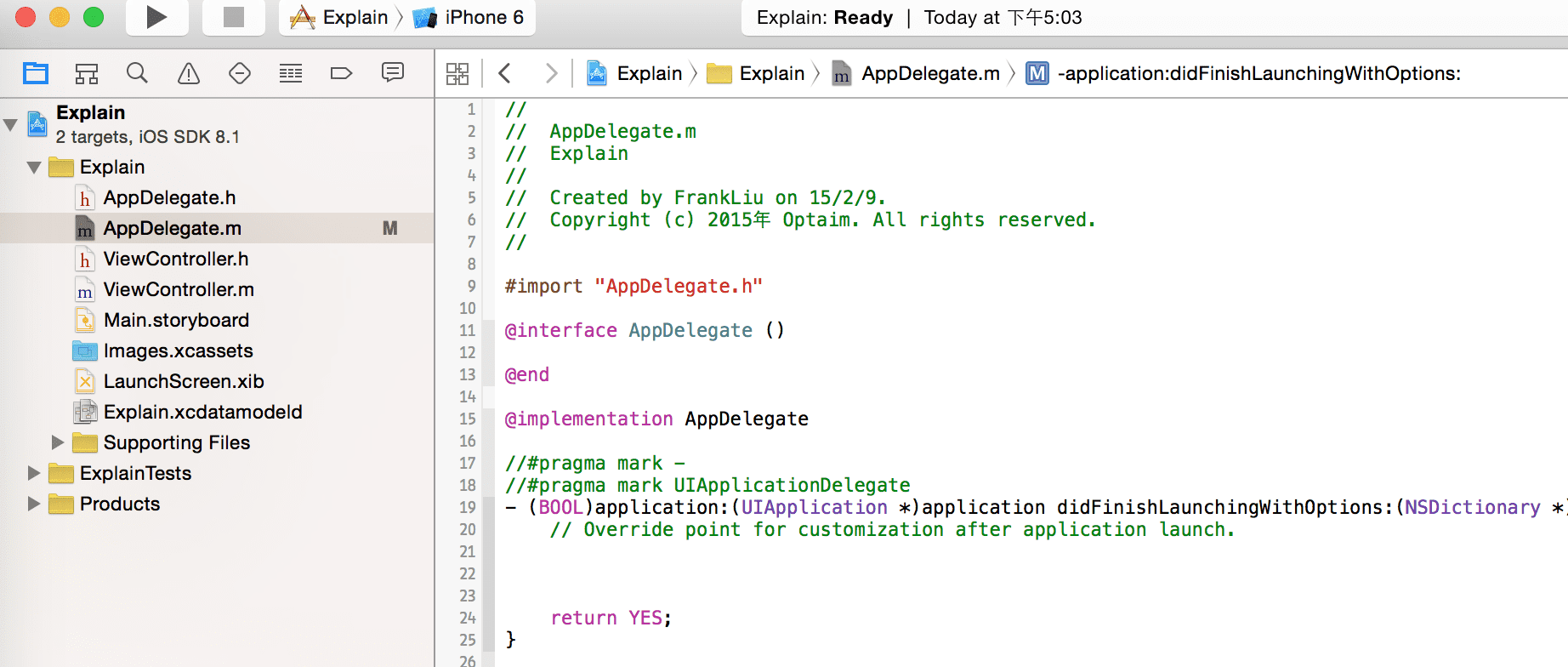Show the Issue navigator warning icon

tap(189, 74)
